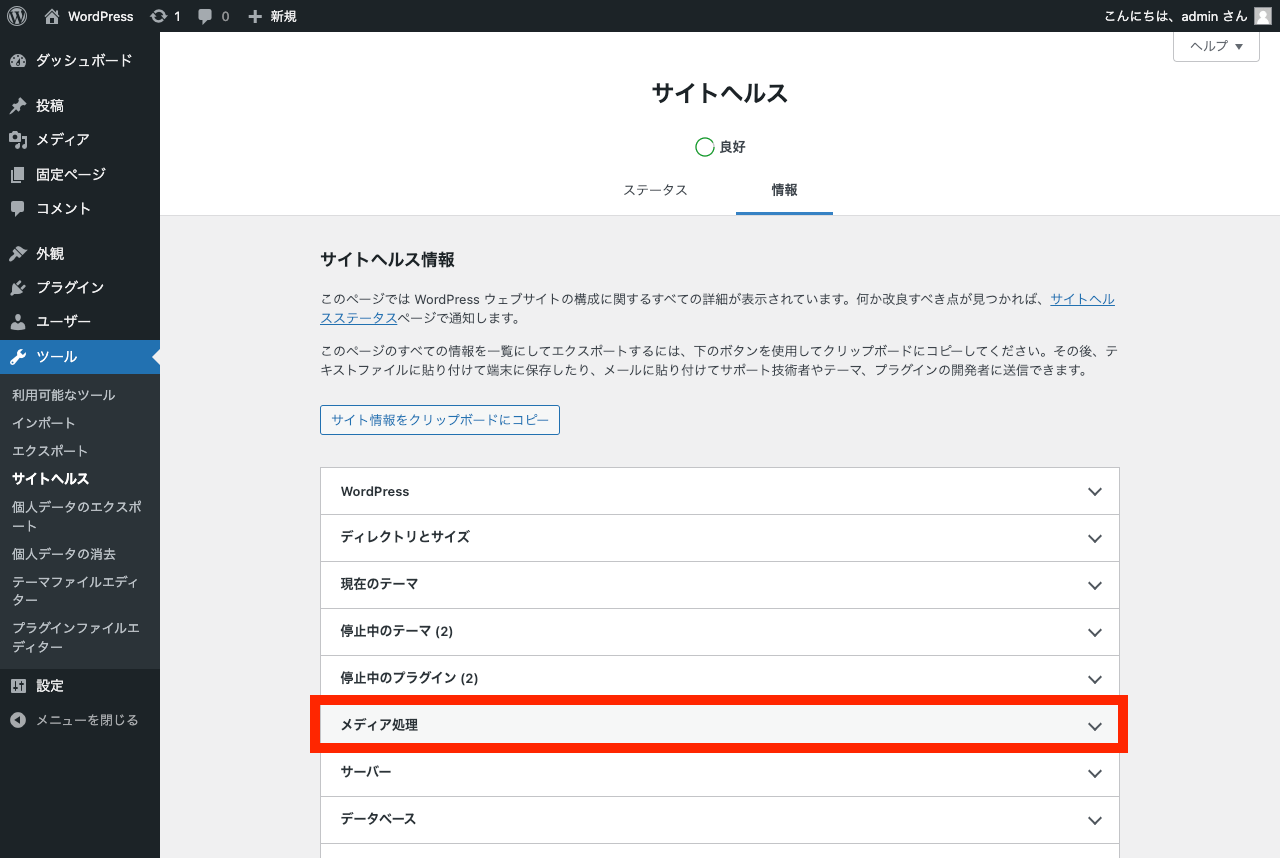Open サイトヘルス submenu item
The image size is (1280, 858).
[50, 479]
